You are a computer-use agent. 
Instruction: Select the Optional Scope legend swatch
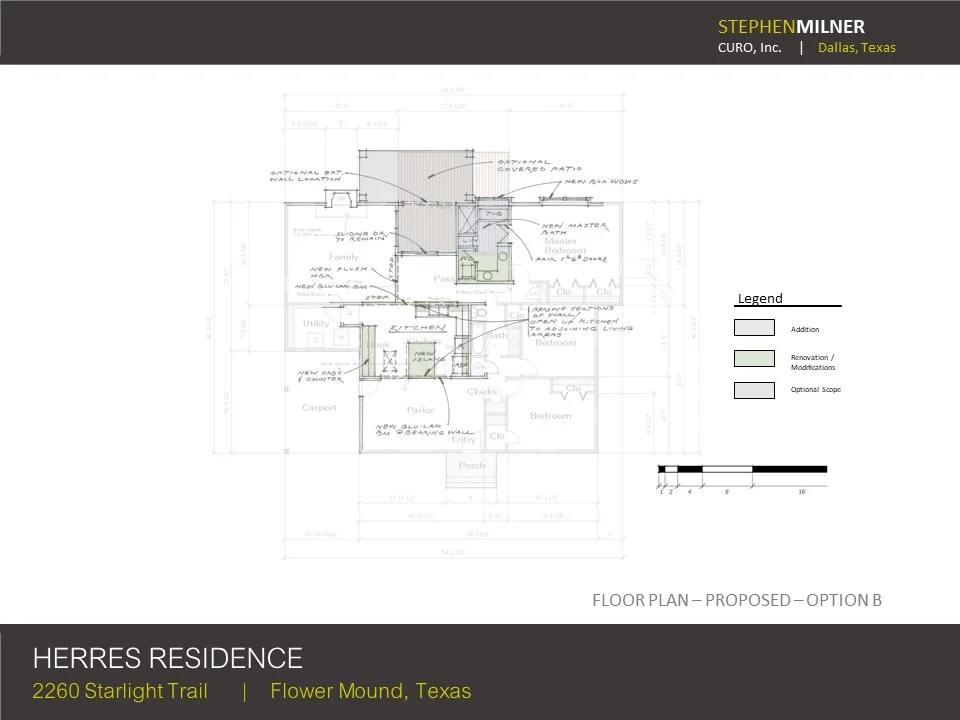(754, 390)
